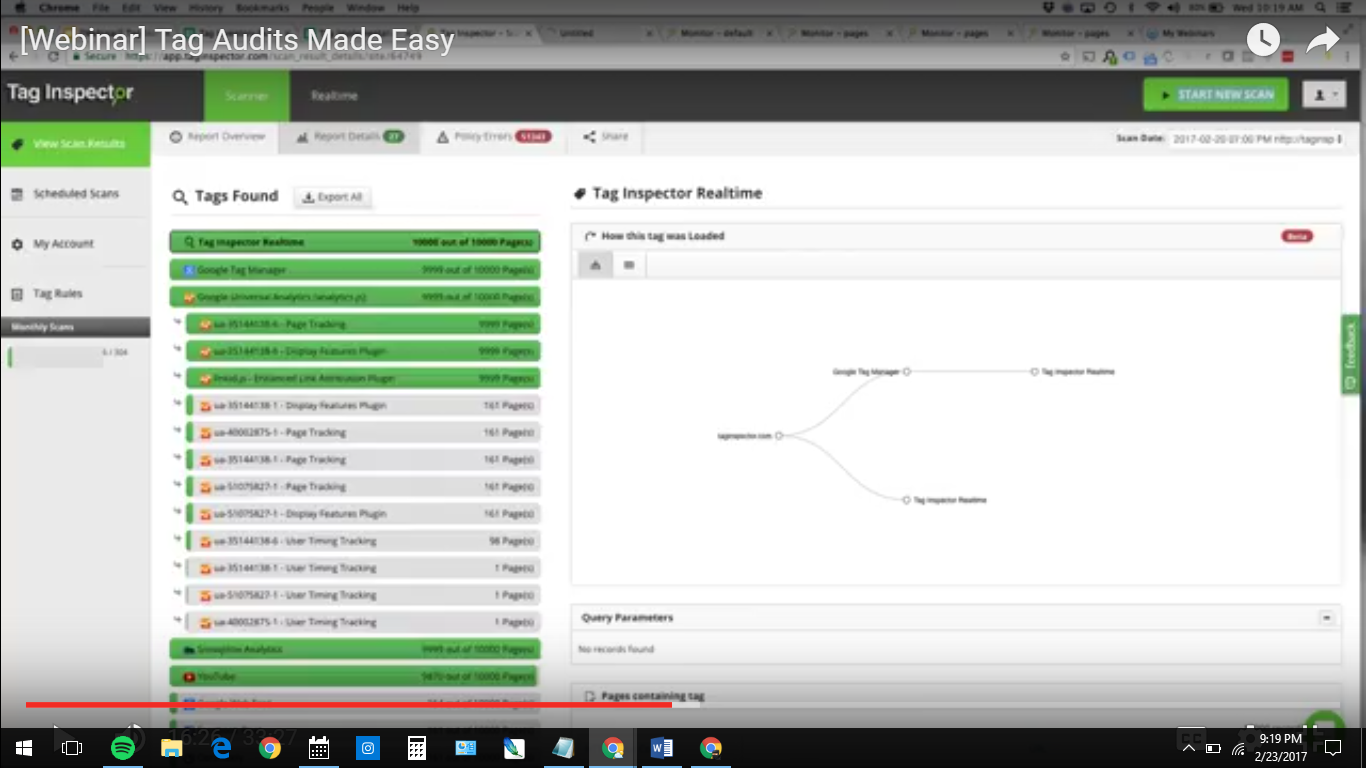Show hidden system tray icons
This screenshot has width=1366, height=768.
1190,748
